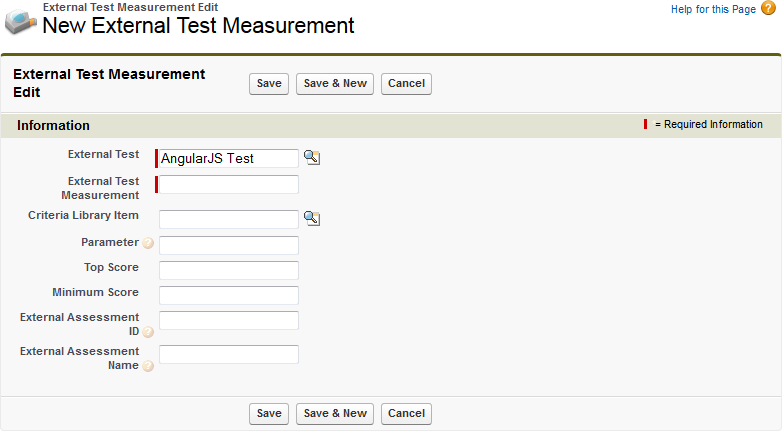Click the External Assessment ID help icon
This screenshot has width=782, height=431.
[148, 332]
